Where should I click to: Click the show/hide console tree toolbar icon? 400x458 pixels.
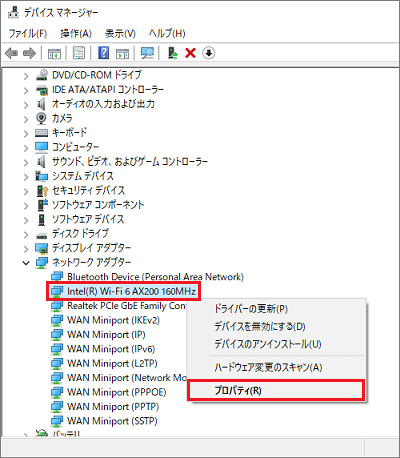pyautogui.click(x=54, y=53)
